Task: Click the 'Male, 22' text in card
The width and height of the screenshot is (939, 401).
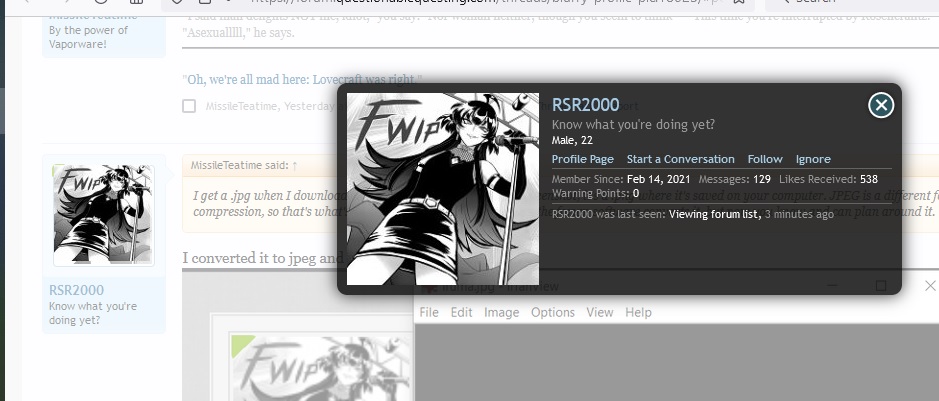Action: coord(572,141)
